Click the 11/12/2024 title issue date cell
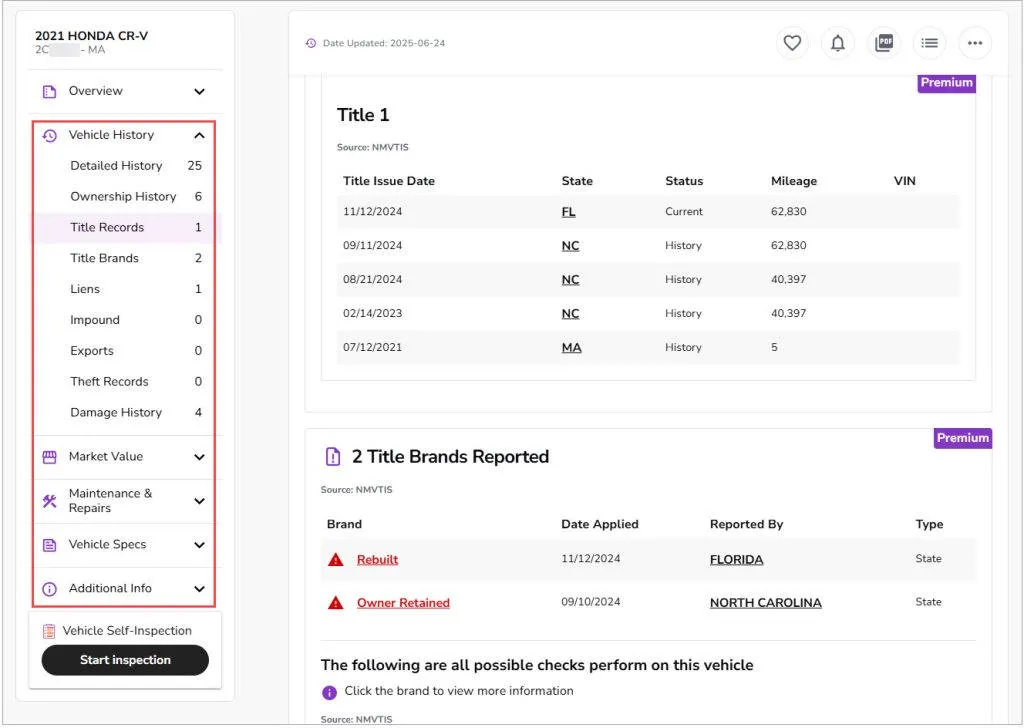Screen dimensions: 1024x728 (x=372, y=212)
